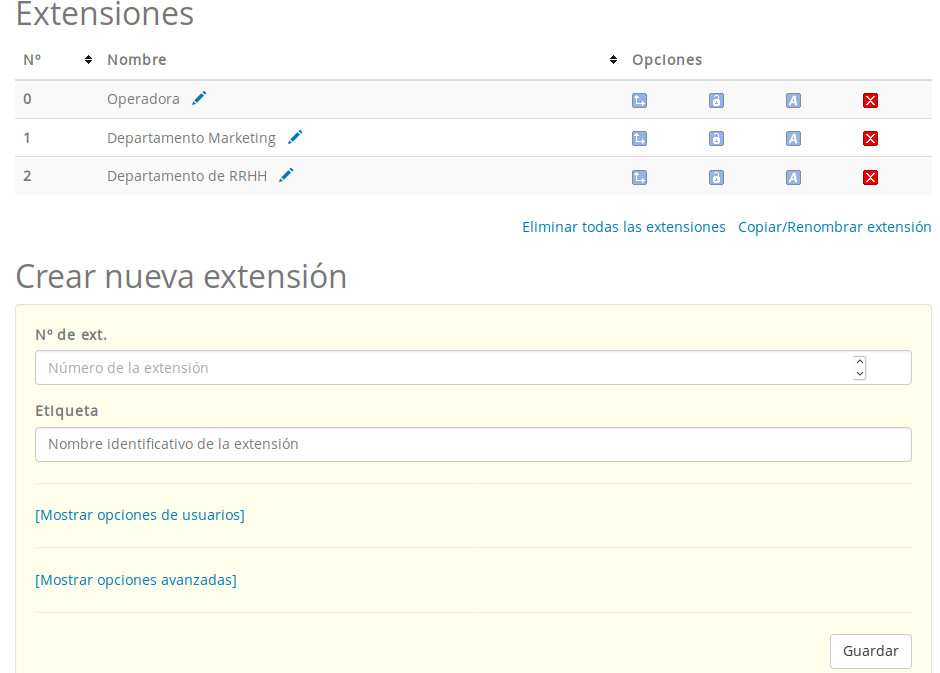940x673 pixels.
Task: Open Copiar/Renombrar extensión
Action: (834, 227)
